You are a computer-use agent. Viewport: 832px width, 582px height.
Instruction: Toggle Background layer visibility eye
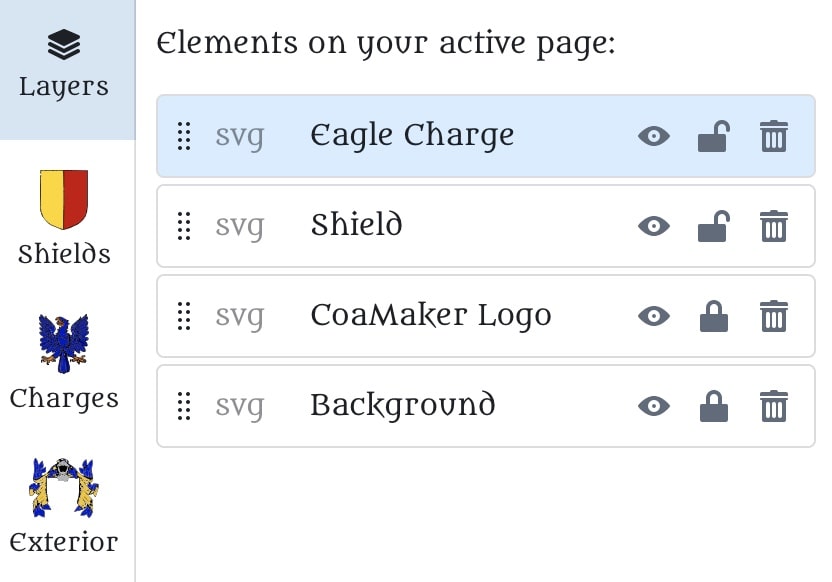654,406
